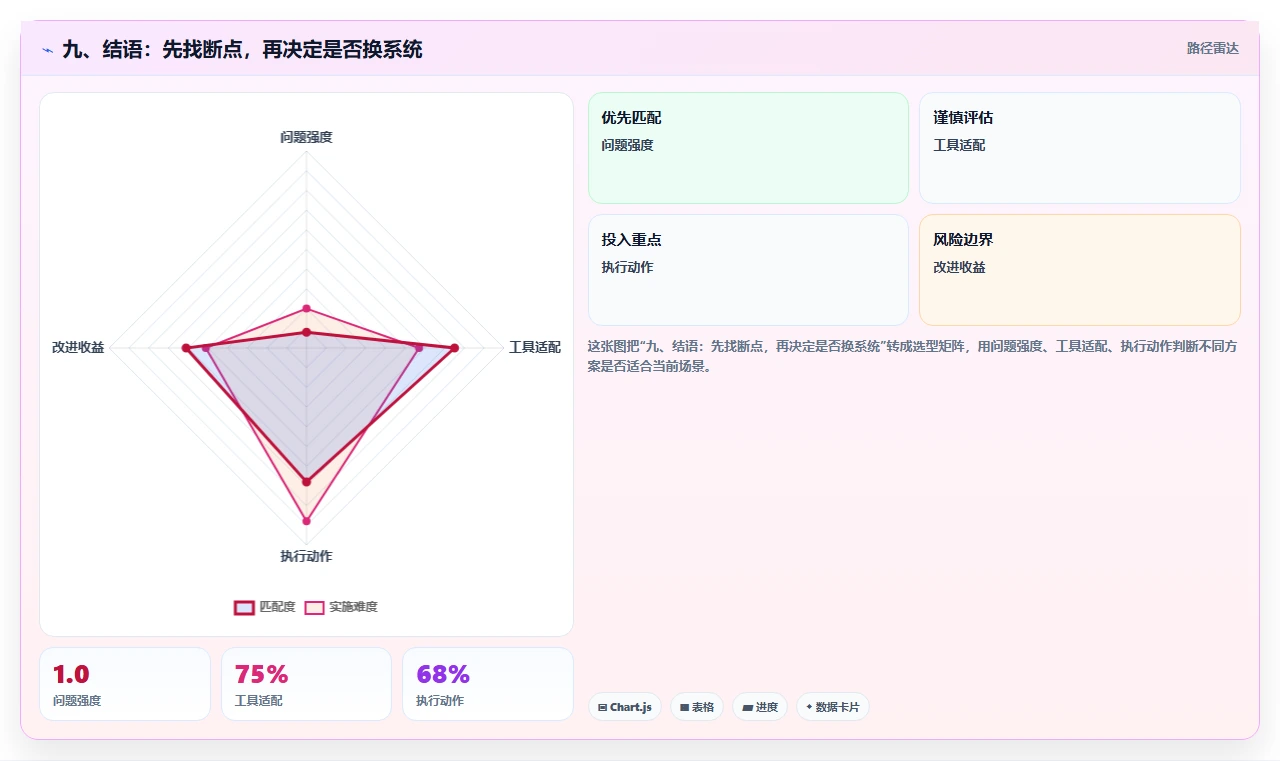1280x761 pixels.
Task: Click the 68% 执行动作 stat card
Action: point(488,684)
